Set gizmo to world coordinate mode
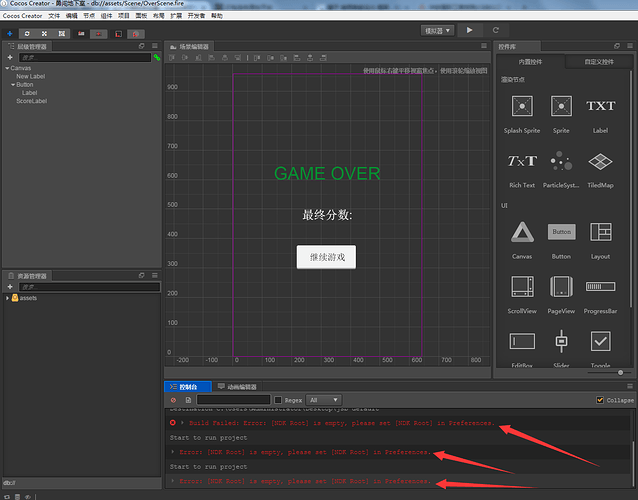Screen dimensions: 638x500 pyautogui.click(x=135, y=34)
